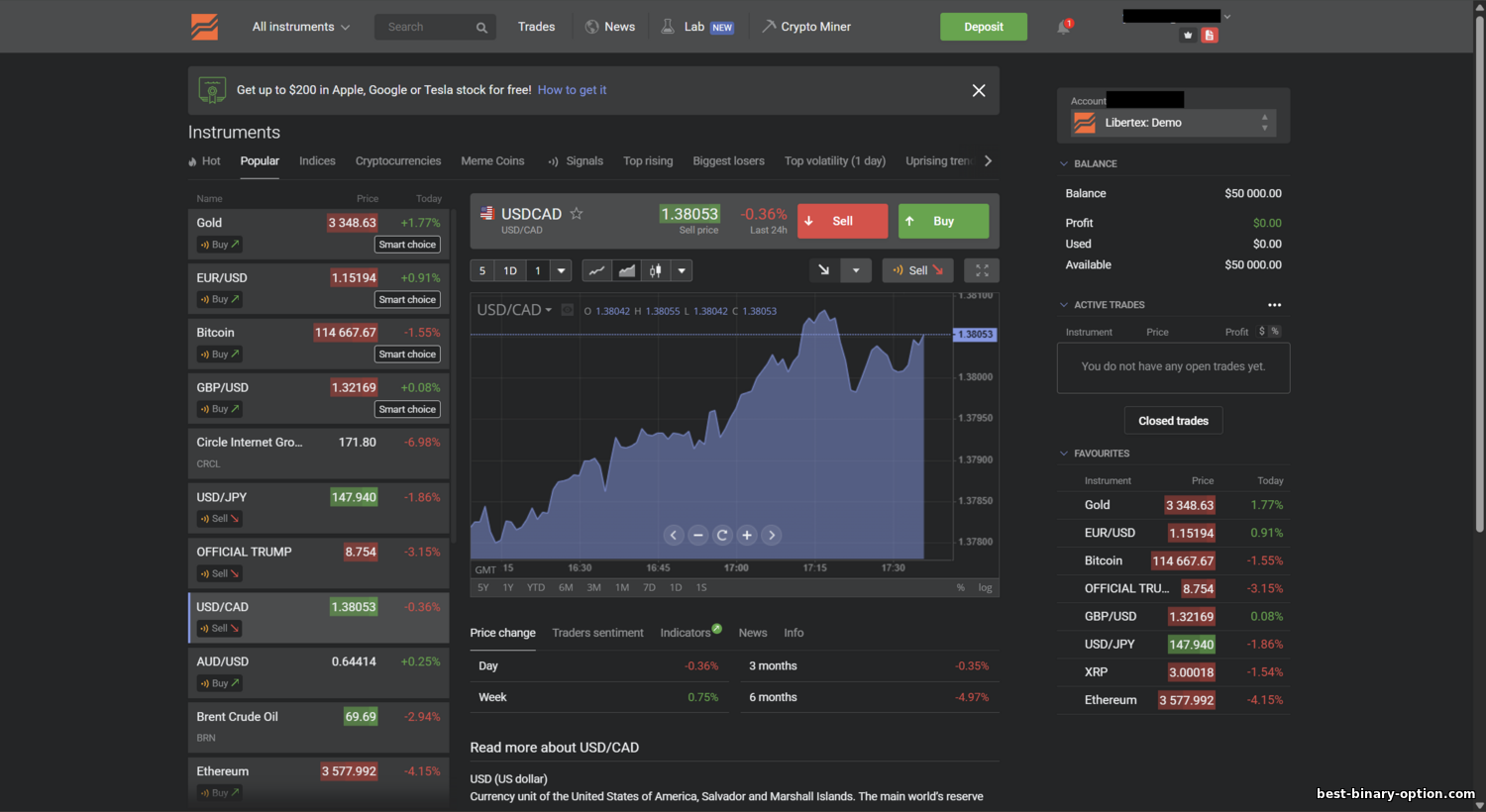Viewport: 1486px width, 812px height.
Task: Expand chart to fullscreen
Action: (982, 270)
